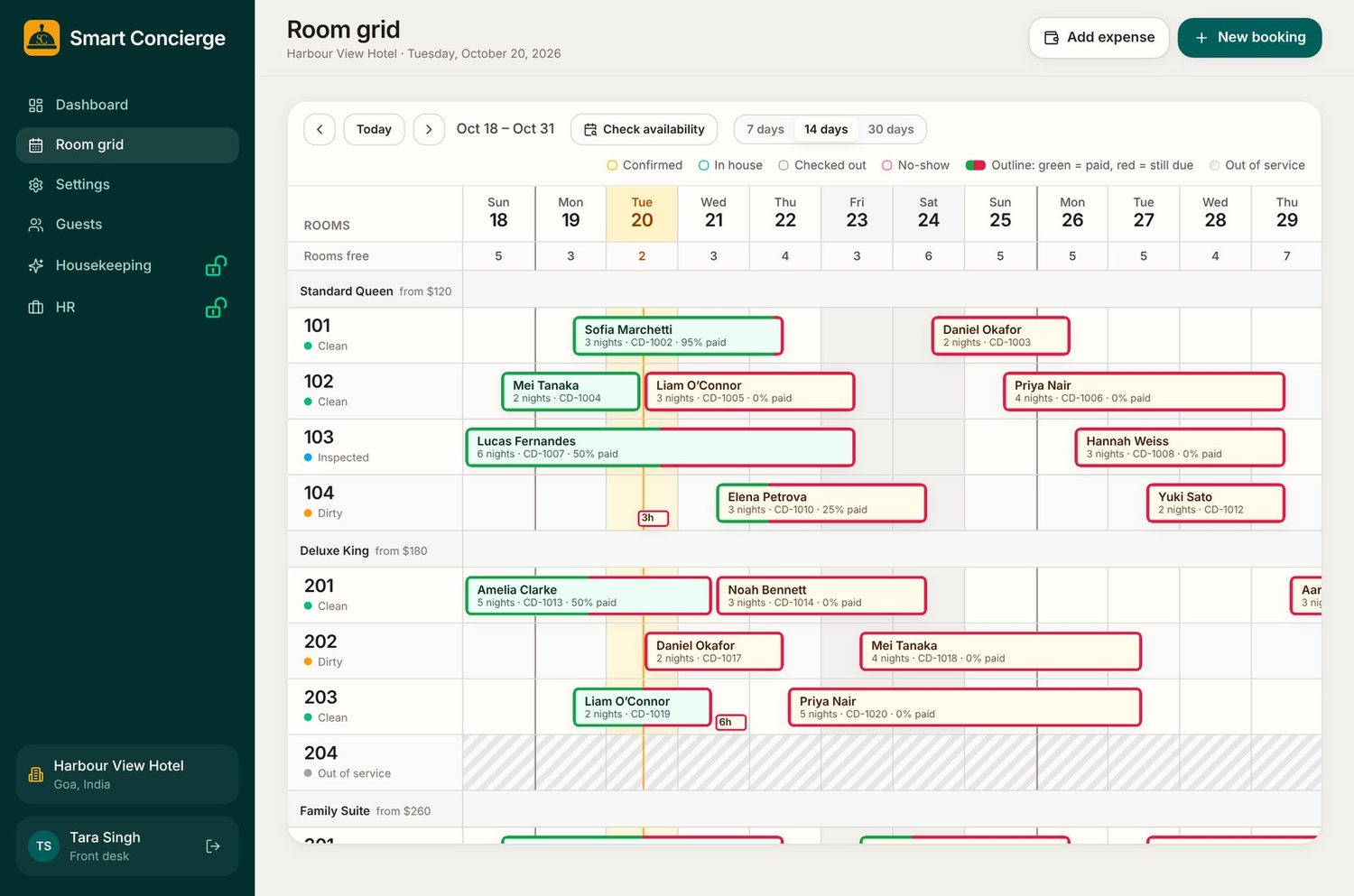
Task: Switch view to 14 days
Action: click(826, 129)
